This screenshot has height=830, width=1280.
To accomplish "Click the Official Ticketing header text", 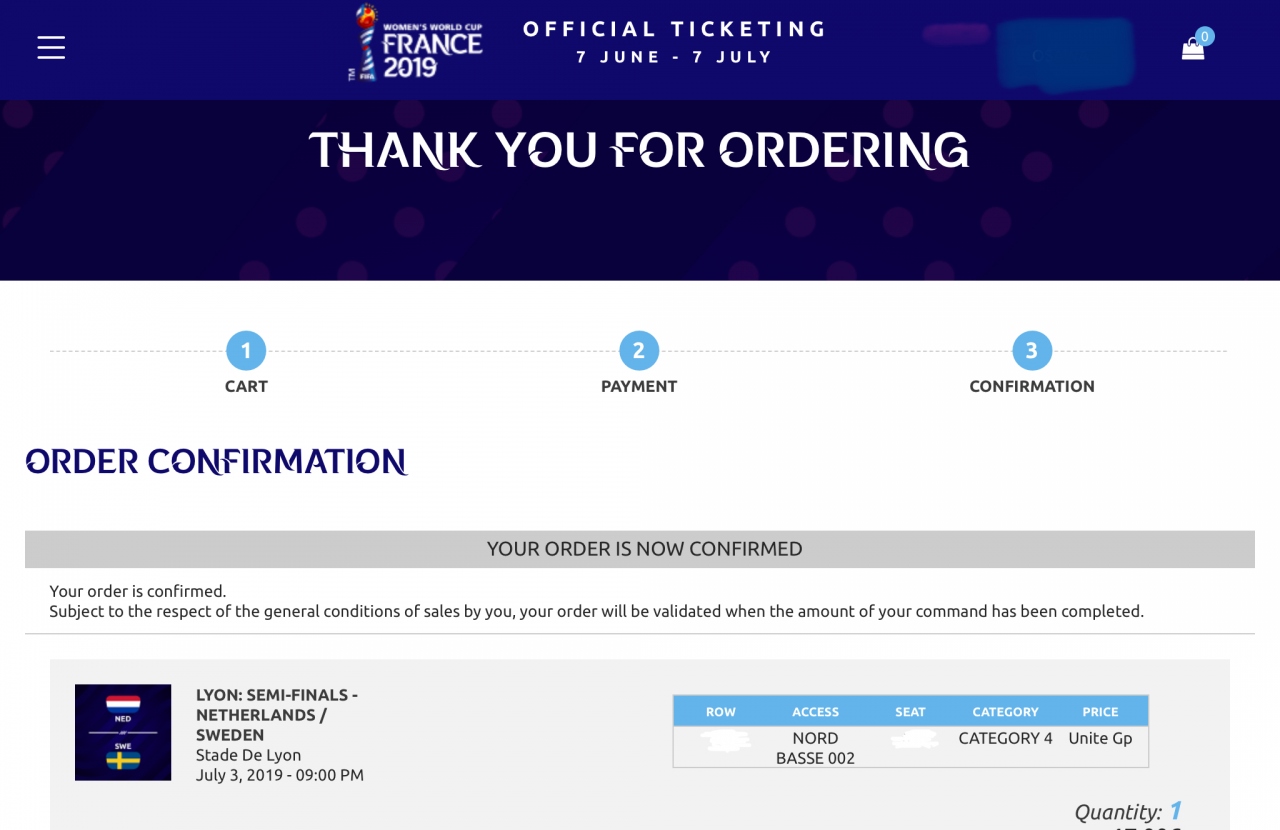I will (675, 41).
